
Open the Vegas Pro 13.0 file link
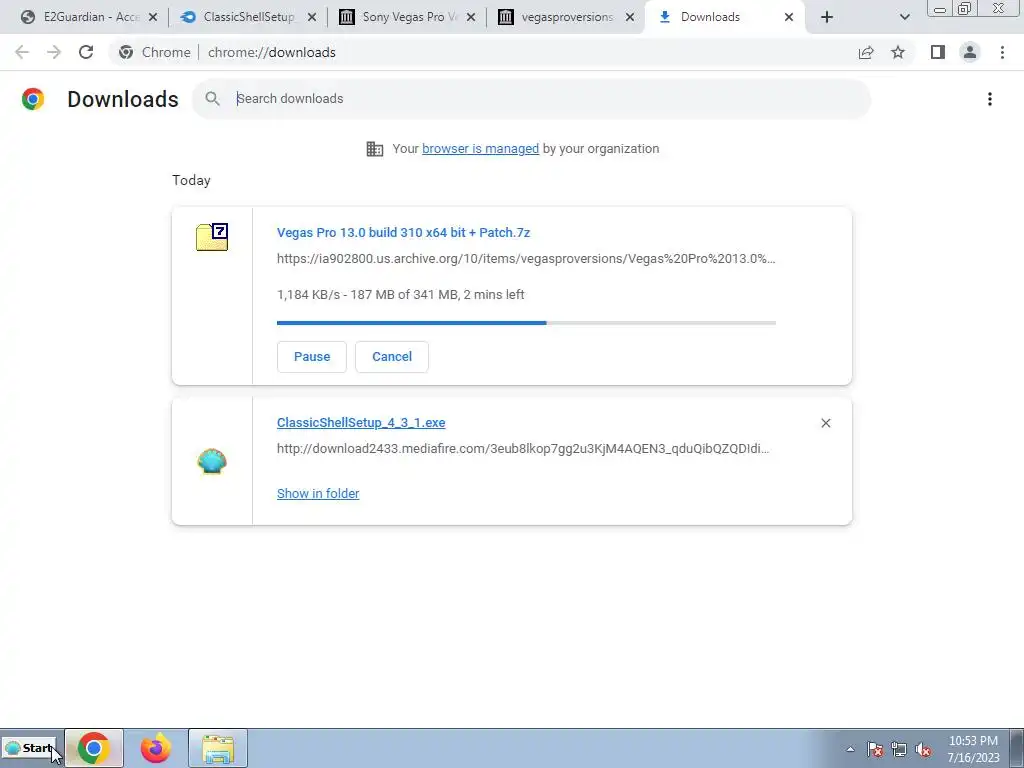pos(403,232)
